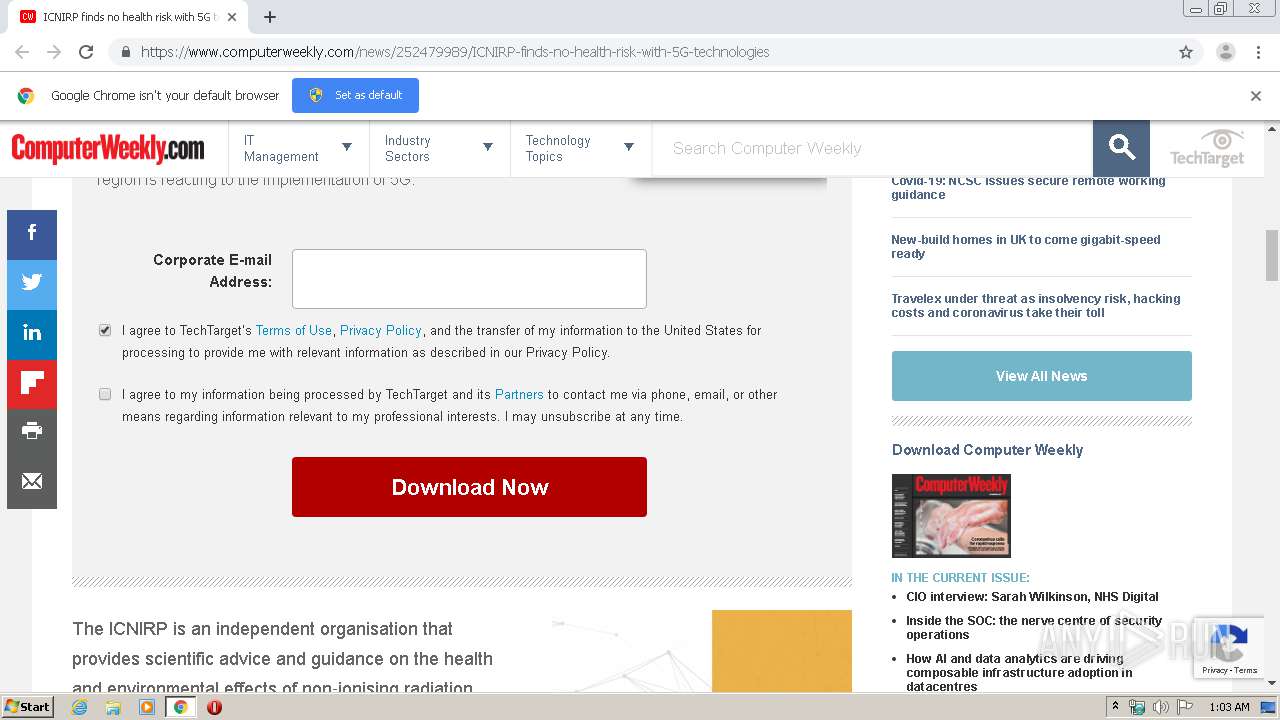Click volume speaker tray icon
This screenshot has height=720, width=1280.
[1161, 707]
